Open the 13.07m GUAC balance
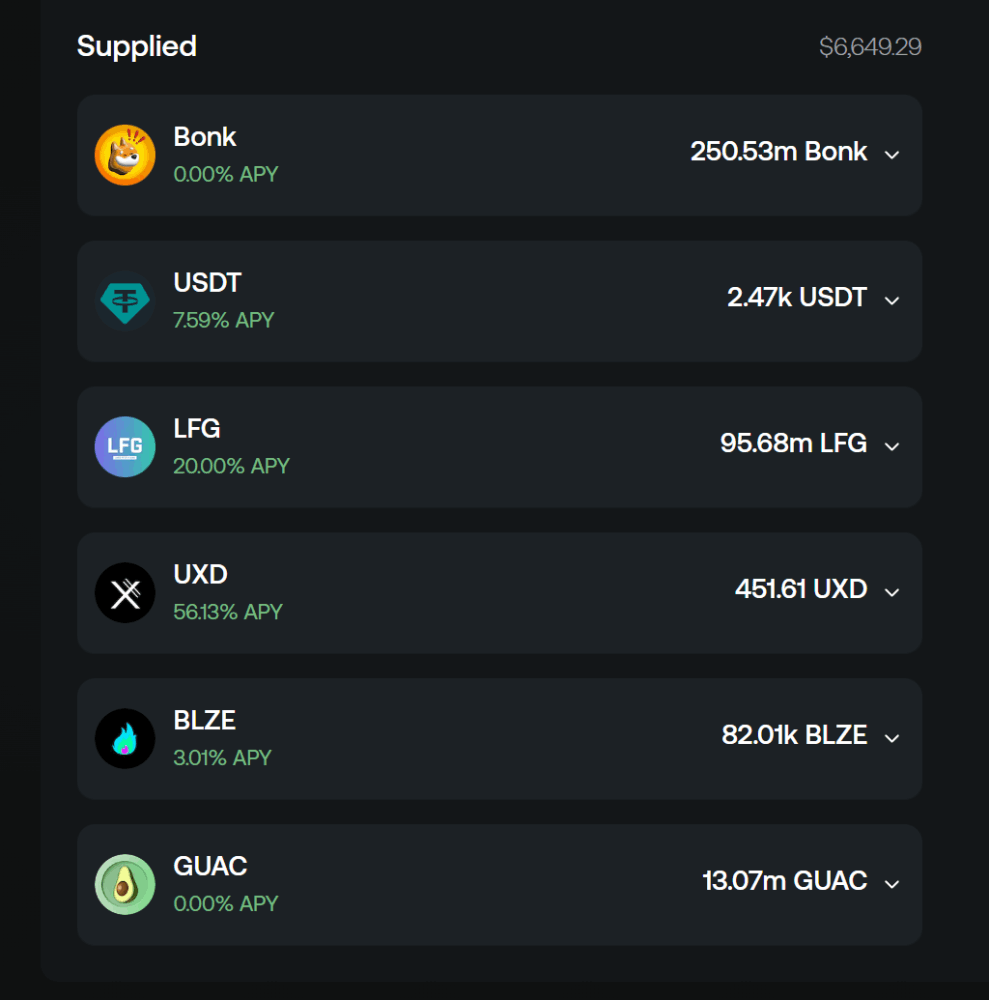 coord(784,881)
